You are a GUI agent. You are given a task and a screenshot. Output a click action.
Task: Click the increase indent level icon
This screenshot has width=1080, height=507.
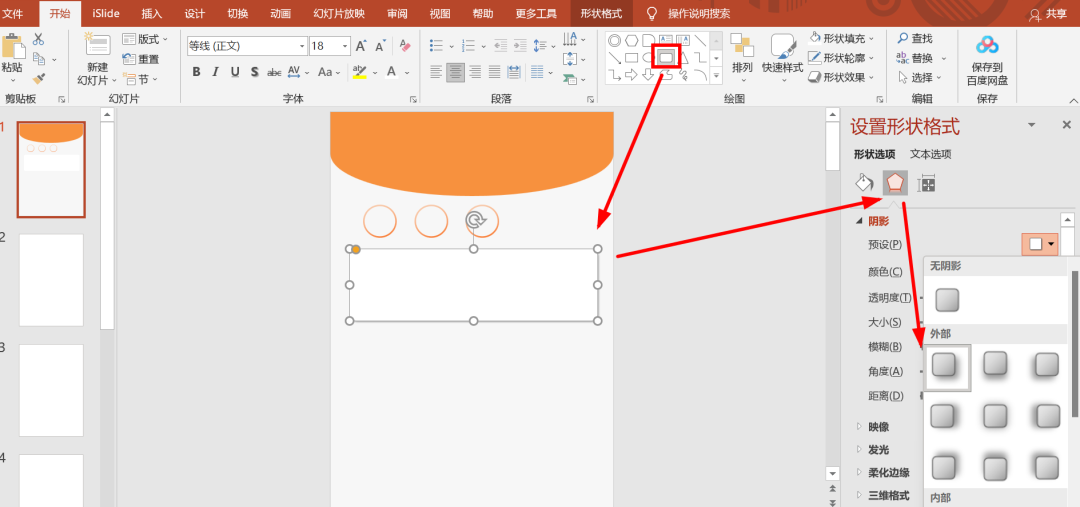point(520,46)
